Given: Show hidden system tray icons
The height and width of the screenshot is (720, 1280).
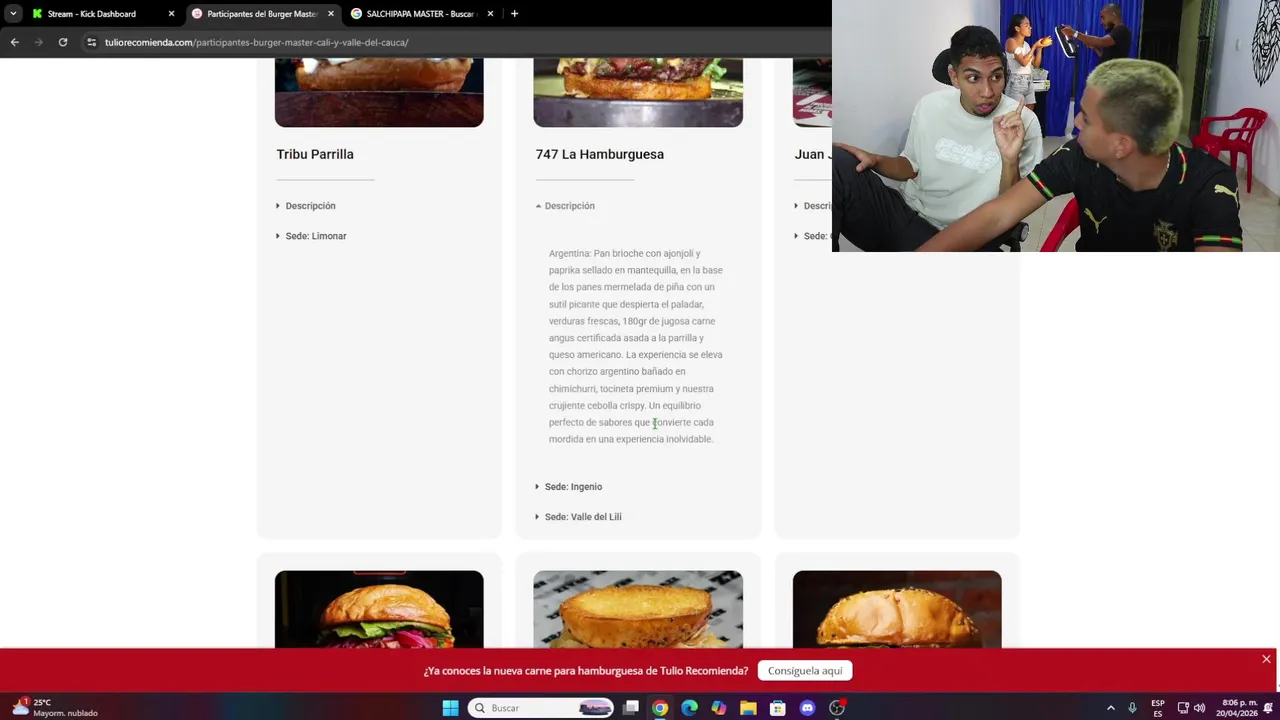Looking at the screenshot, I should (1110, 708).
